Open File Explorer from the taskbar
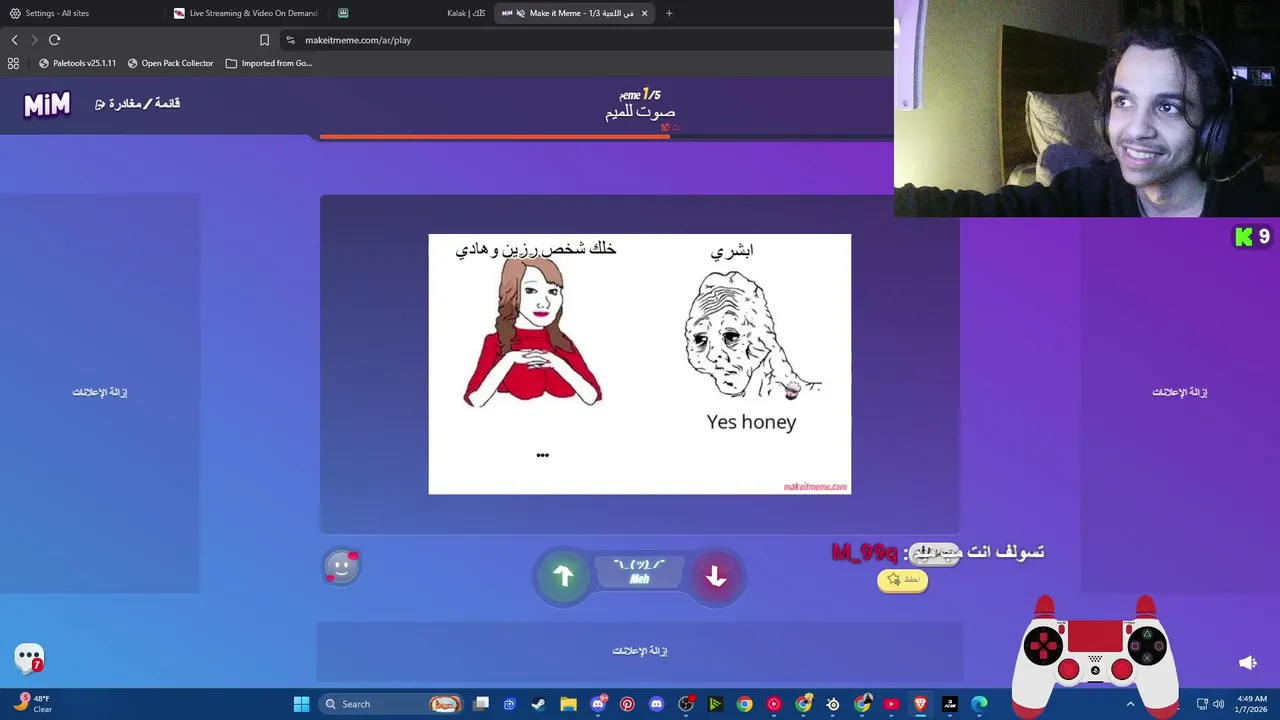Image resolution: width=1280 pixels, height=720 pixels. pyautogui.click(x=568, y=704)
